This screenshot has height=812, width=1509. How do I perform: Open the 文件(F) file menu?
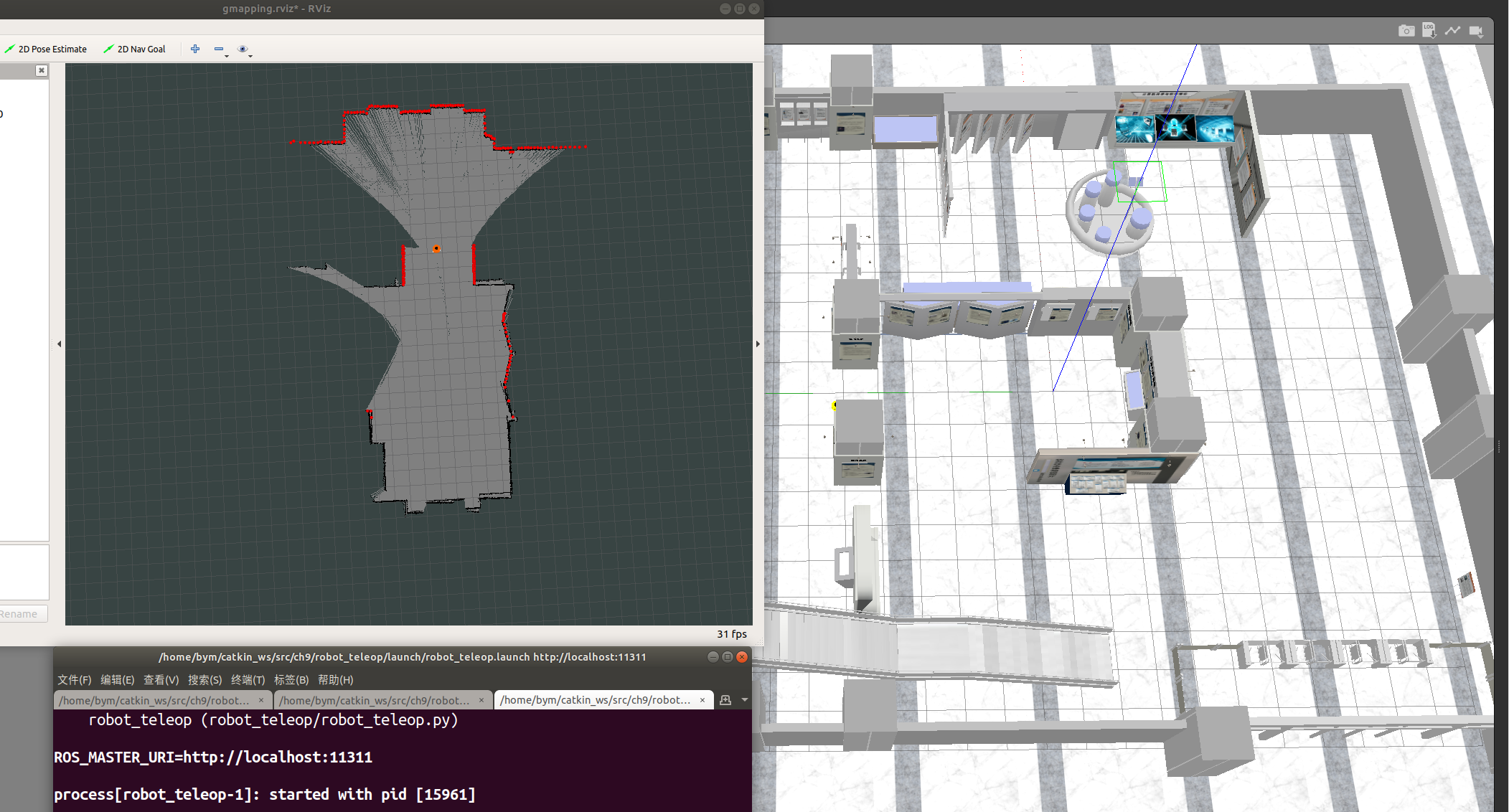pos(74,679)
